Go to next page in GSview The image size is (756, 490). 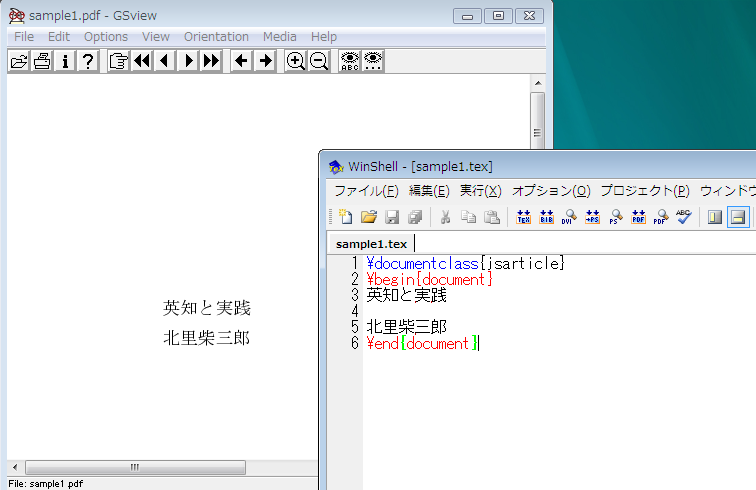coord(188,61)
